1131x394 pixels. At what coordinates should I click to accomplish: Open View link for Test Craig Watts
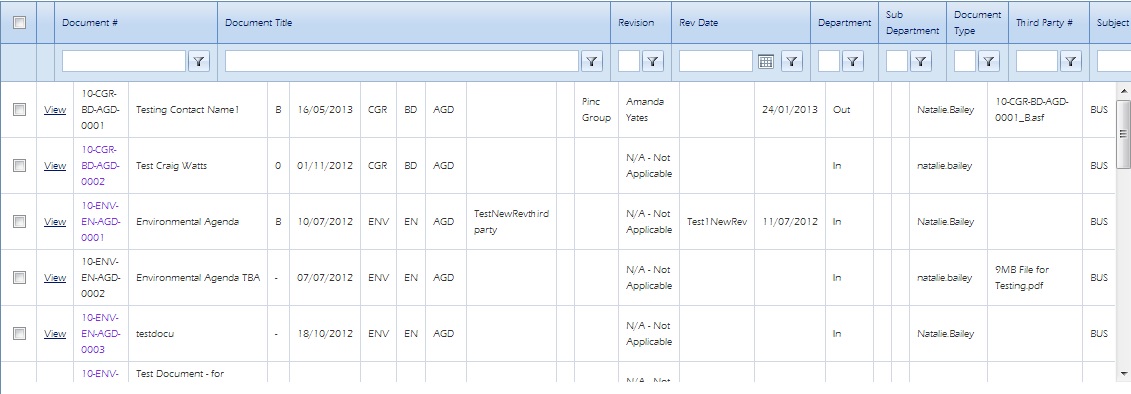click(x=55, y=166)
